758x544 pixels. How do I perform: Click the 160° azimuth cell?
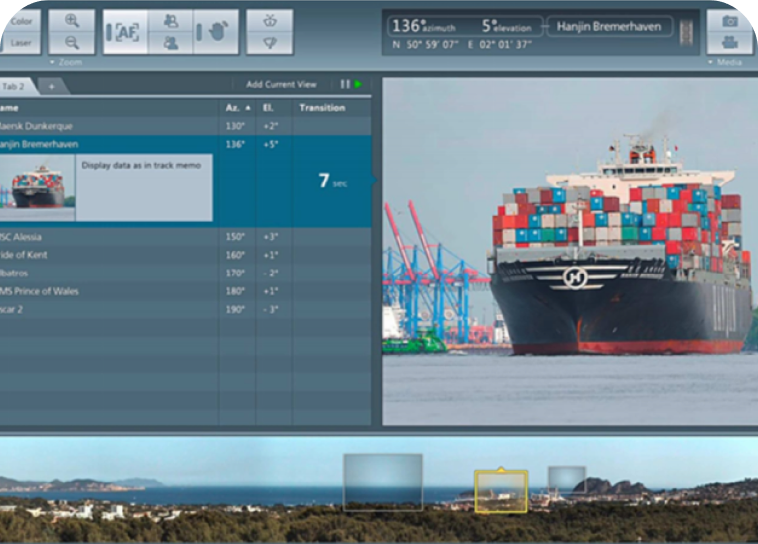(235, 255)
